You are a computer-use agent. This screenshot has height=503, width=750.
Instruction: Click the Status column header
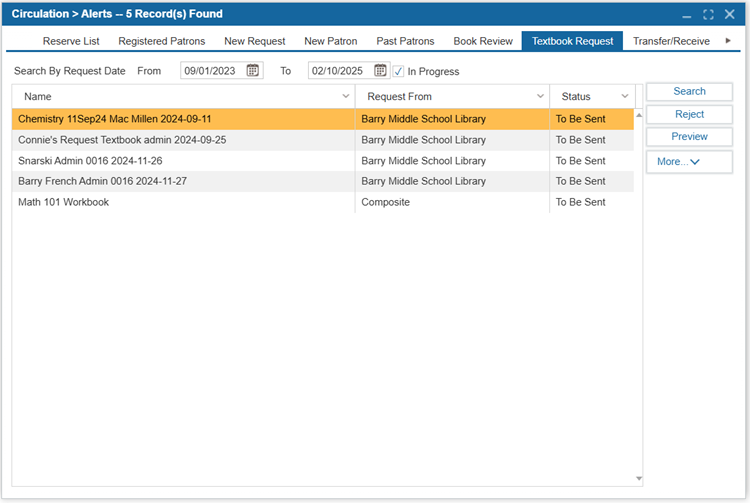pos(592,97)
